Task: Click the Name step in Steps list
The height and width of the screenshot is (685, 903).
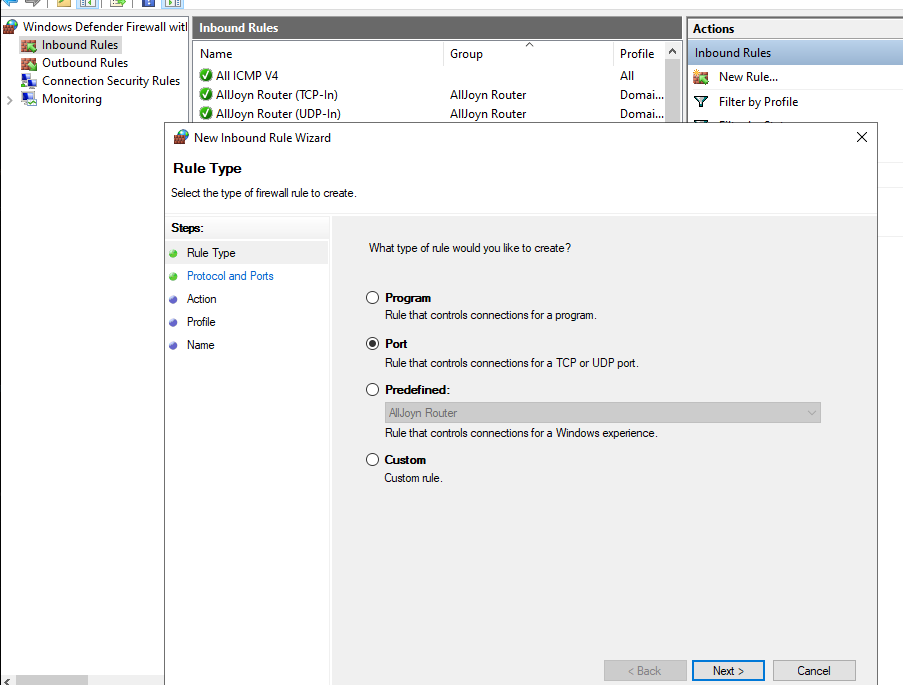Action: (200, 345)
